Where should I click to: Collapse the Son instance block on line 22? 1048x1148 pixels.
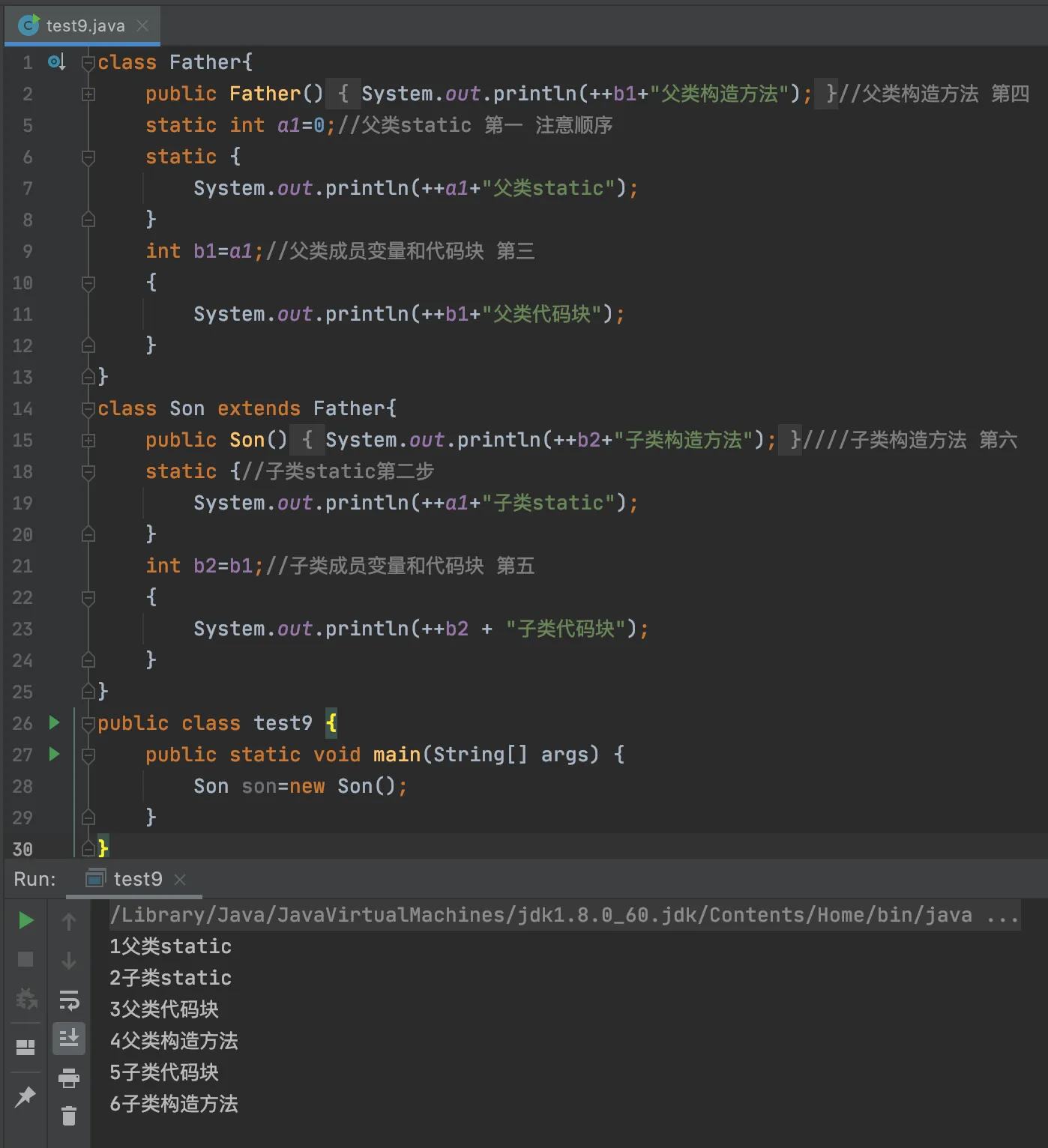click(88, 598)
